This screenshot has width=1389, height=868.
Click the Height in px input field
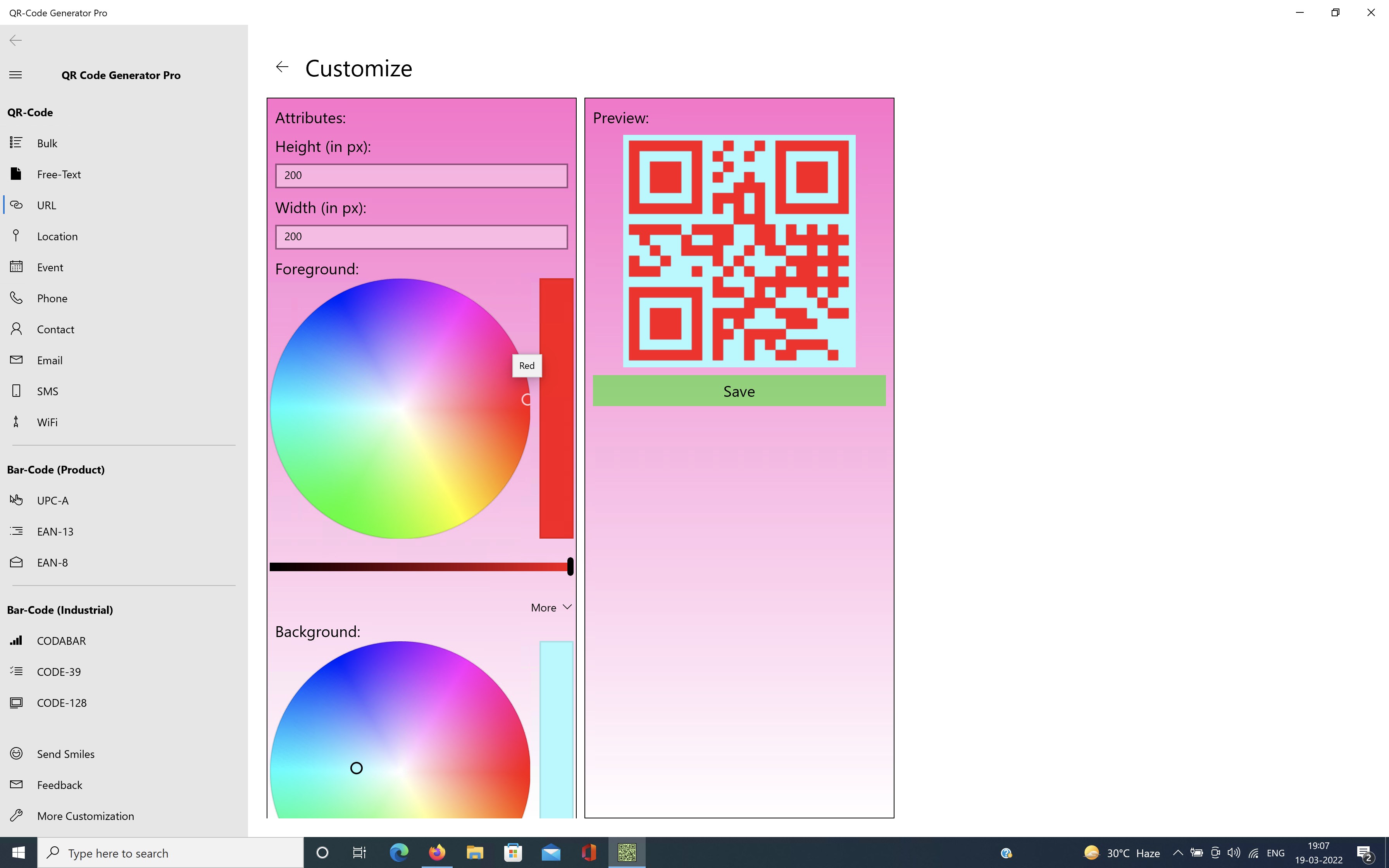pyautogui.click(x=421, y=176)
